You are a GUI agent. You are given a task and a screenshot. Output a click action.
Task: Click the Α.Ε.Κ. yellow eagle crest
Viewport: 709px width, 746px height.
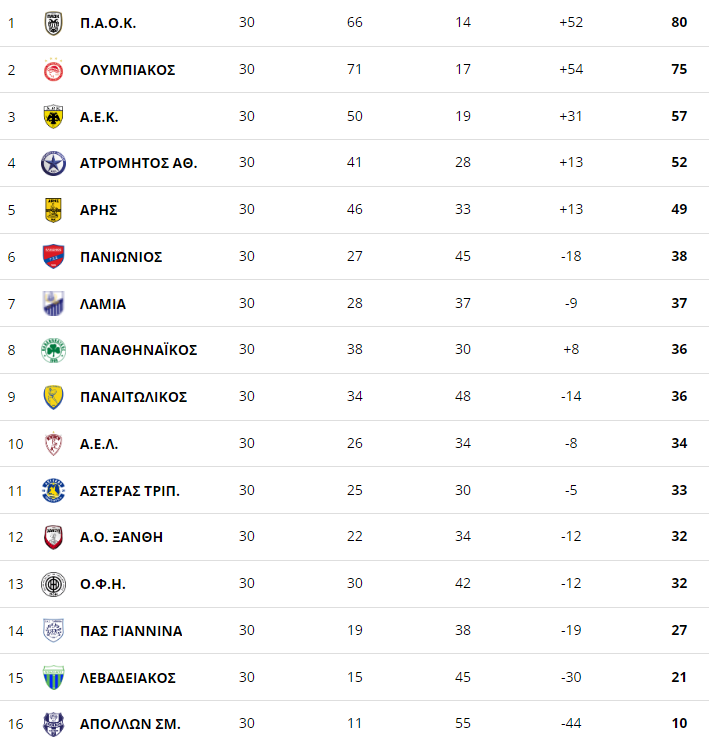tap(53, 117)
